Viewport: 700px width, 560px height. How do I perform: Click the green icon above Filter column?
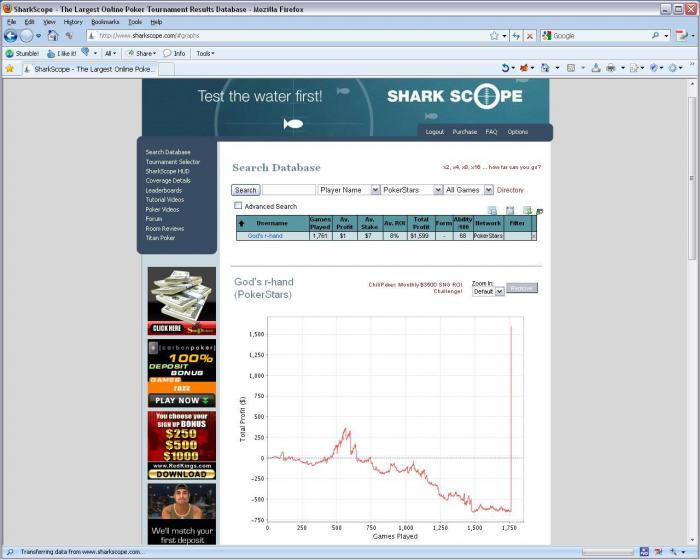[x=527, y=210]
